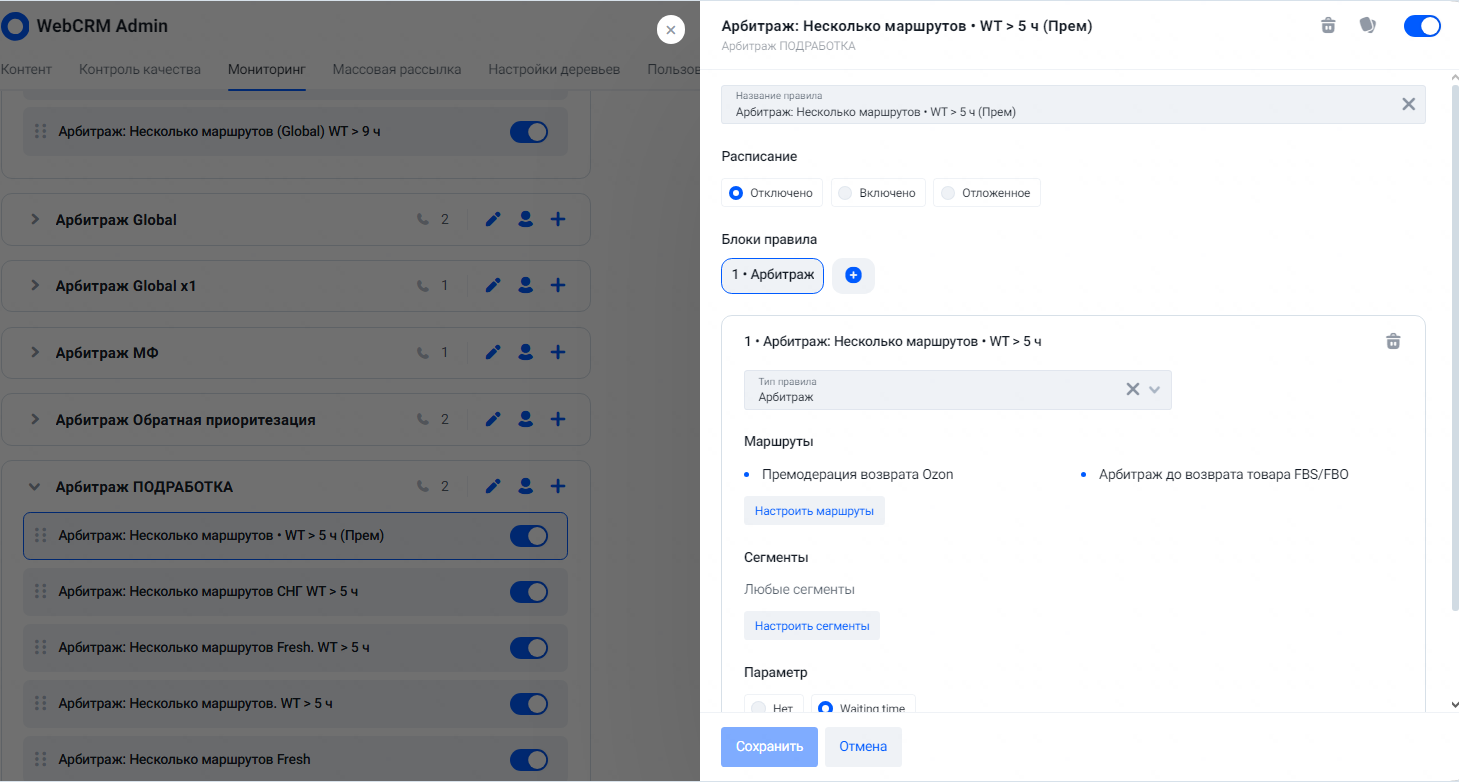Collapse the Арбитраж ПОДРАБОТКА group
1459x782 pixels.
point(35,487)
